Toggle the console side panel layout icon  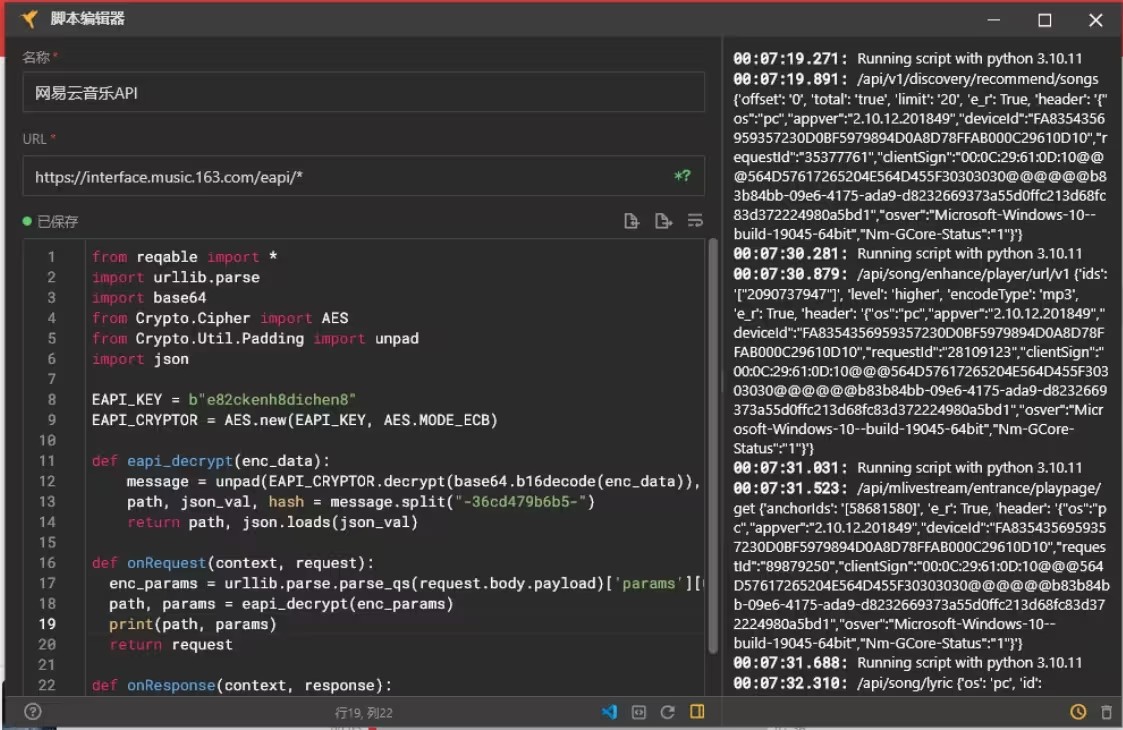pos(697,712)
